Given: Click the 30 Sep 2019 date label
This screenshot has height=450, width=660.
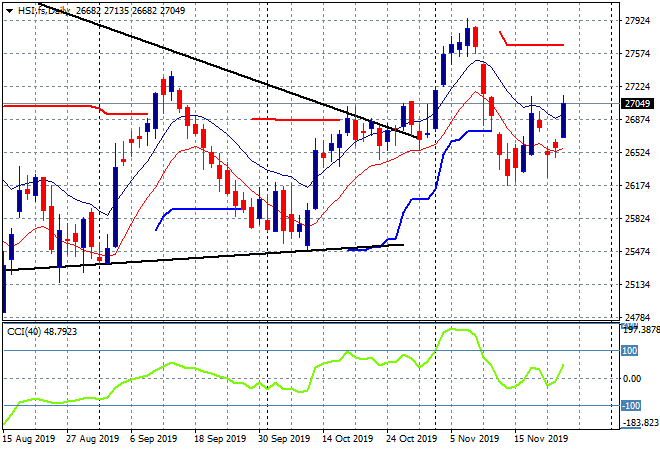Looking at the screenshot, I should tap(284, 439).
